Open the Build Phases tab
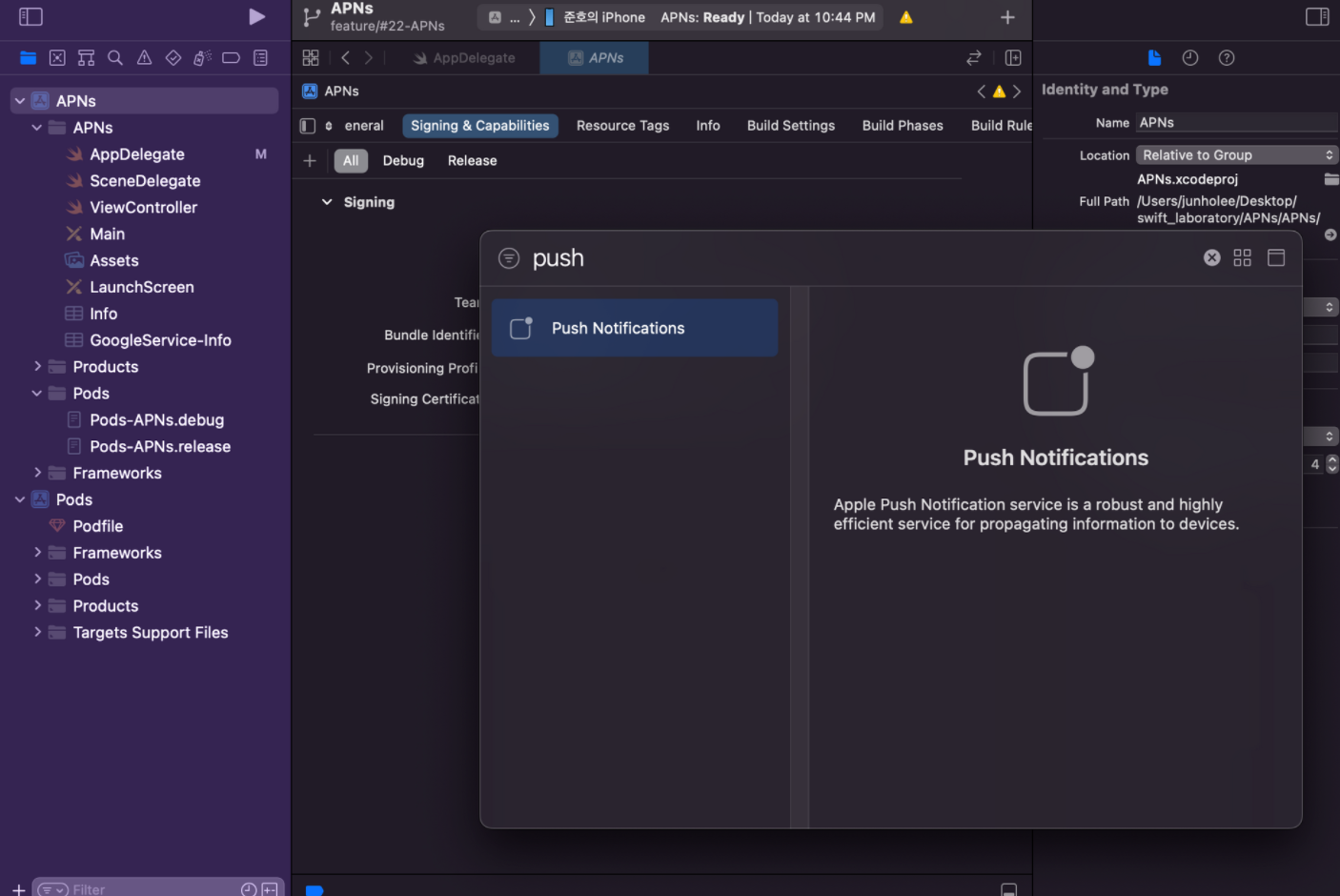Image resolution: width=1340 pixels, height=896 pixels. pos(903,126)
